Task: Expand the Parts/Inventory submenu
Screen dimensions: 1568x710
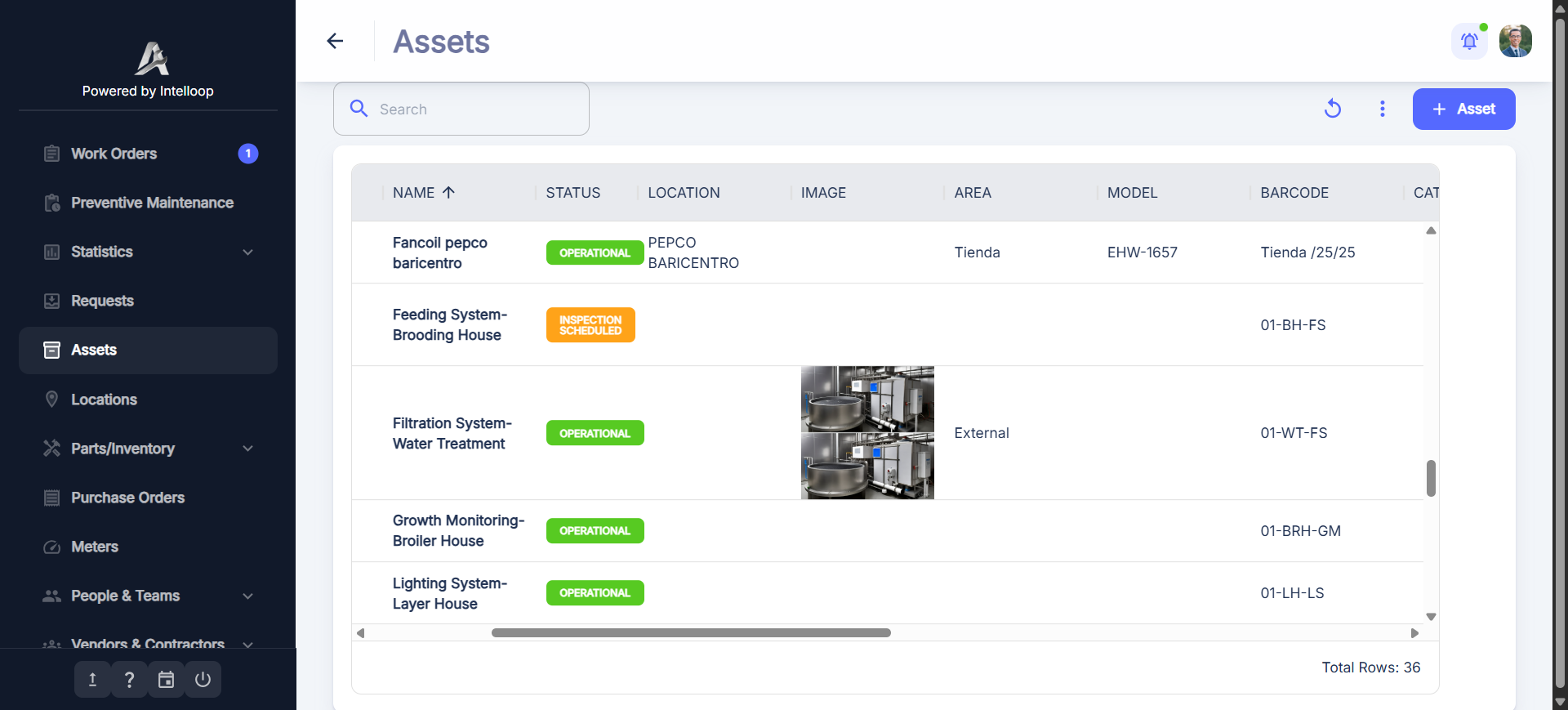Action: tap(247, 449)
